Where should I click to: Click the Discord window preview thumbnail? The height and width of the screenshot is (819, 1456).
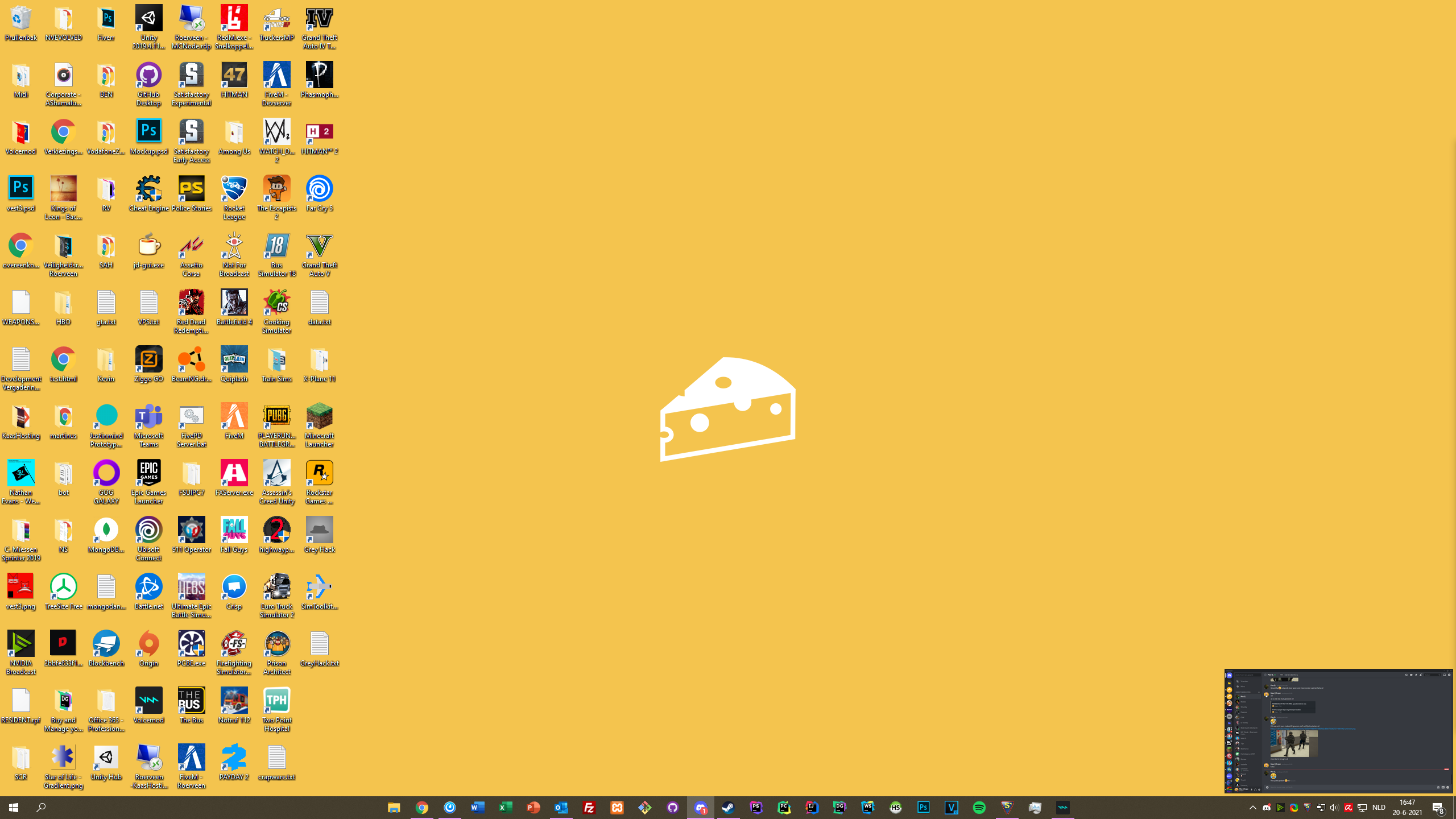[x=1338, y=731]
